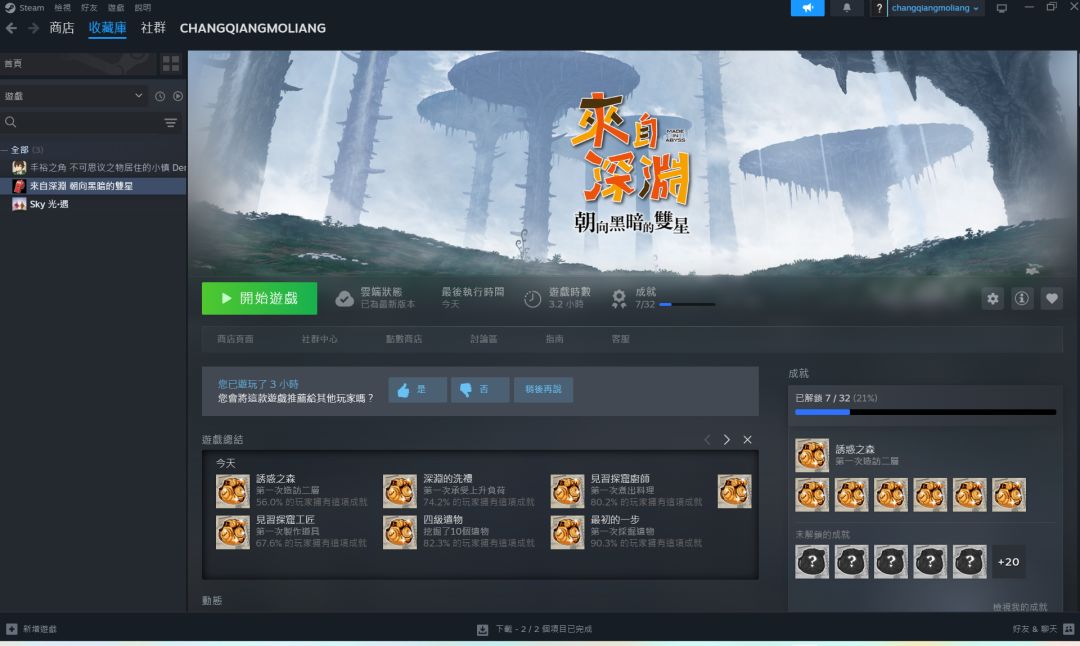Image resolution: width=1080 pixels, height=646 pixels.
Task: Go back with the left arrow navigation icon
Action: (11, 28)
